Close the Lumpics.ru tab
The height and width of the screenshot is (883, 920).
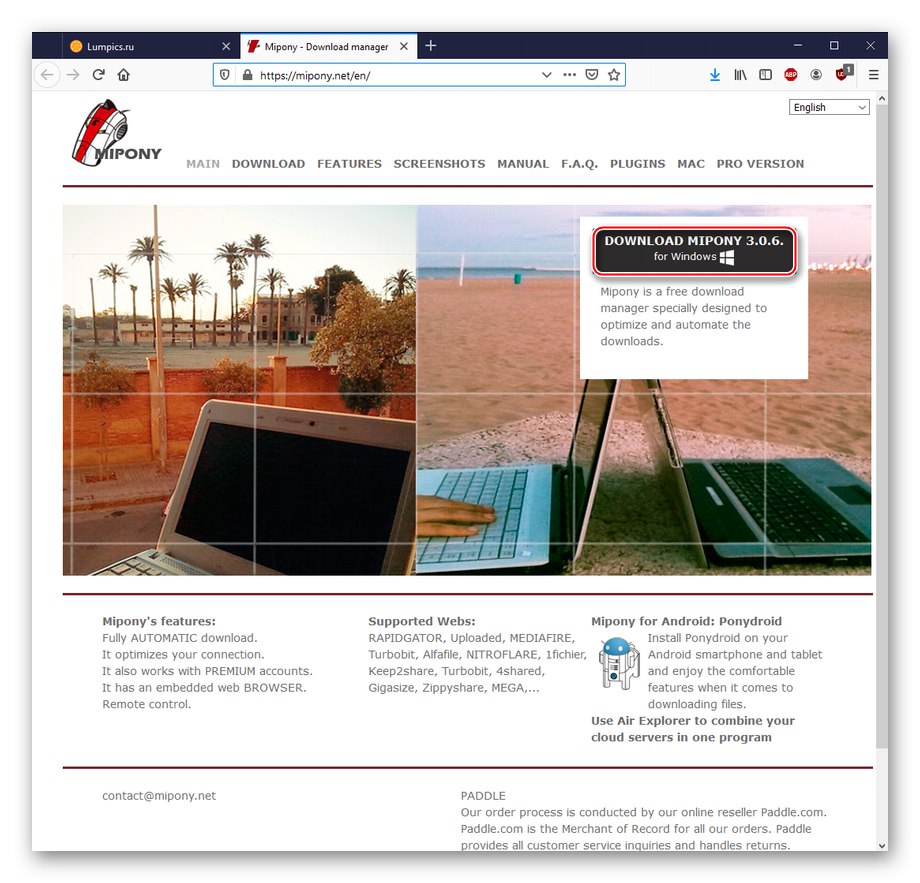click(x=226, y=46)
